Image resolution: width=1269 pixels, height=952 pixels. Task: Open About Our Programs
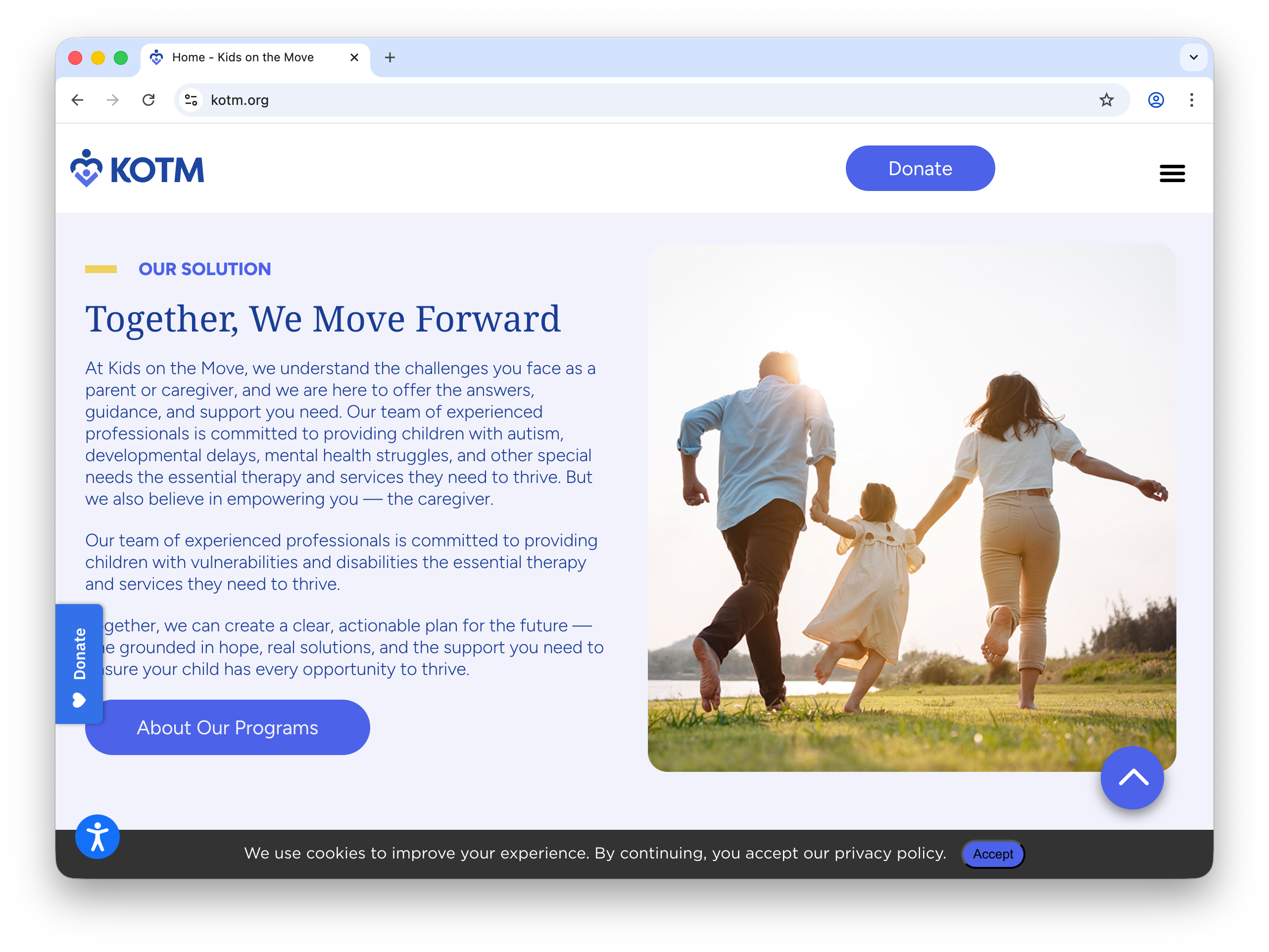point(227,727)
